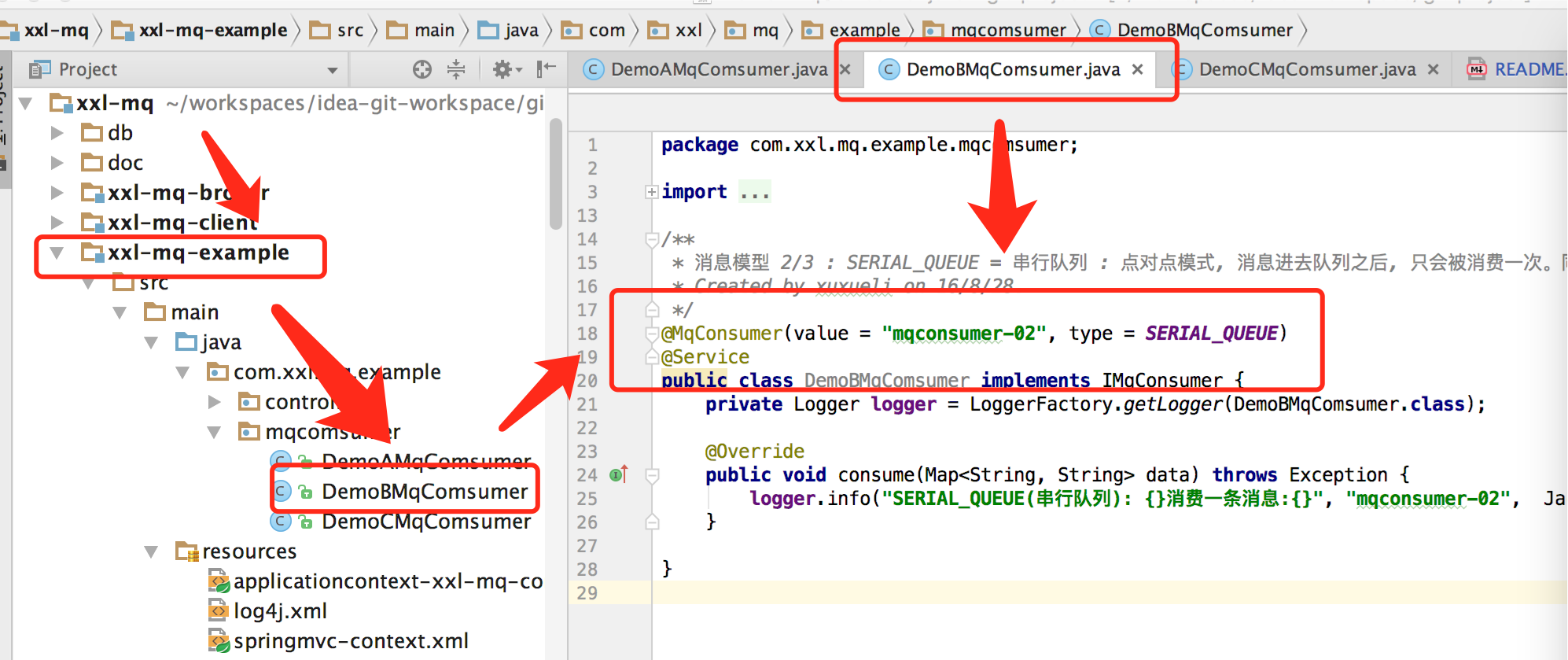Open the Project view dropdown arrow
Viewport: 1568px width, 660px height.
[333, 70]
